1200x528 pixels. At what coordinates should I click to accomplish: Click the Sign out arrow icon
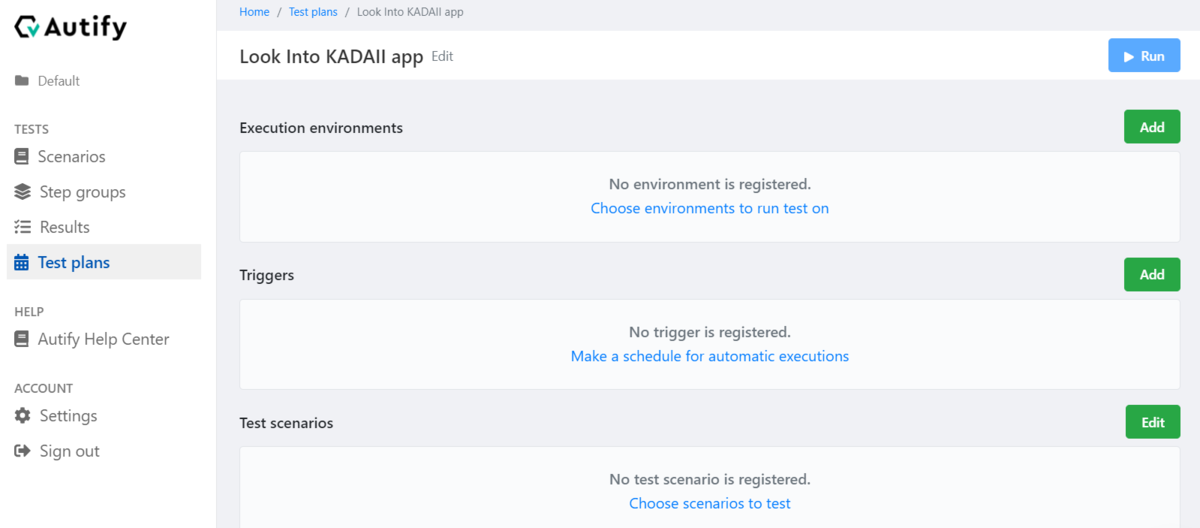coord(22,451)
